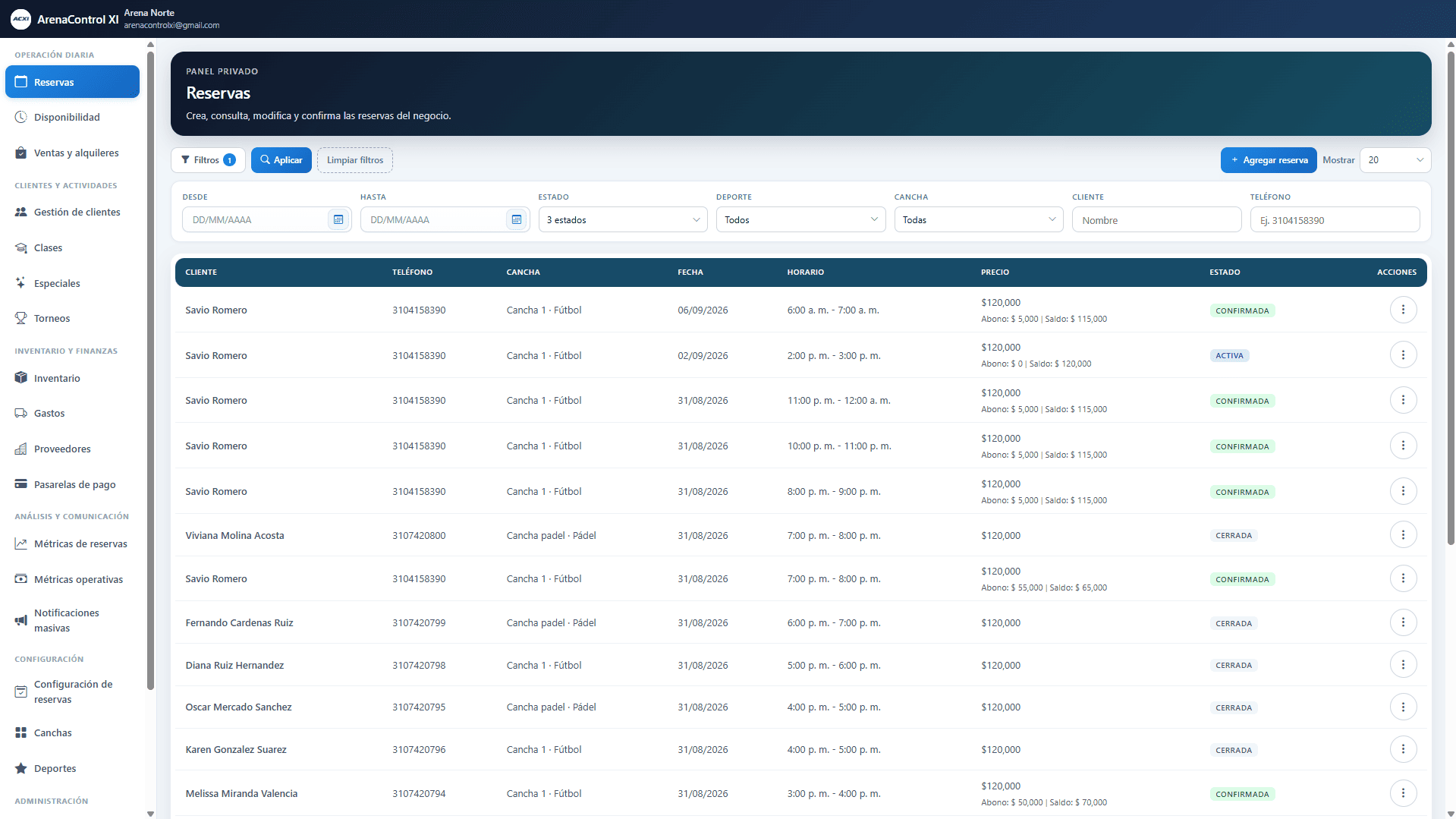Open Notificaciones masivas page
This screenshot has width=1456, height=819.
72,620
